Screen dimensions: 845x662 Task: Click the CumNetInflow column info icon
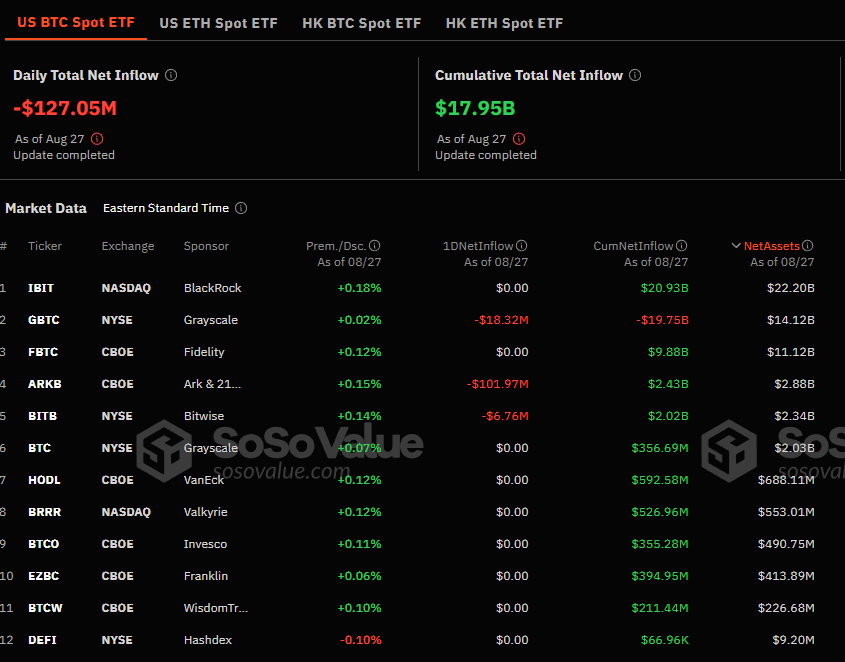click(682, 245)
